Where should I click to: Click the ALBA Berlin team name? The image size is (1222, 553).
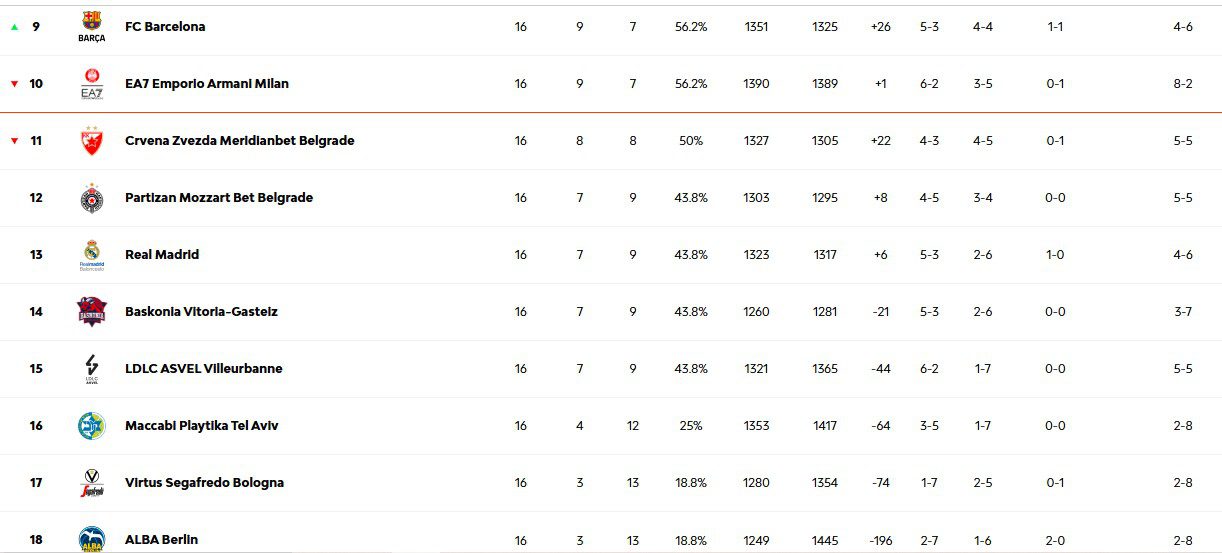click(x=162, y=540)
